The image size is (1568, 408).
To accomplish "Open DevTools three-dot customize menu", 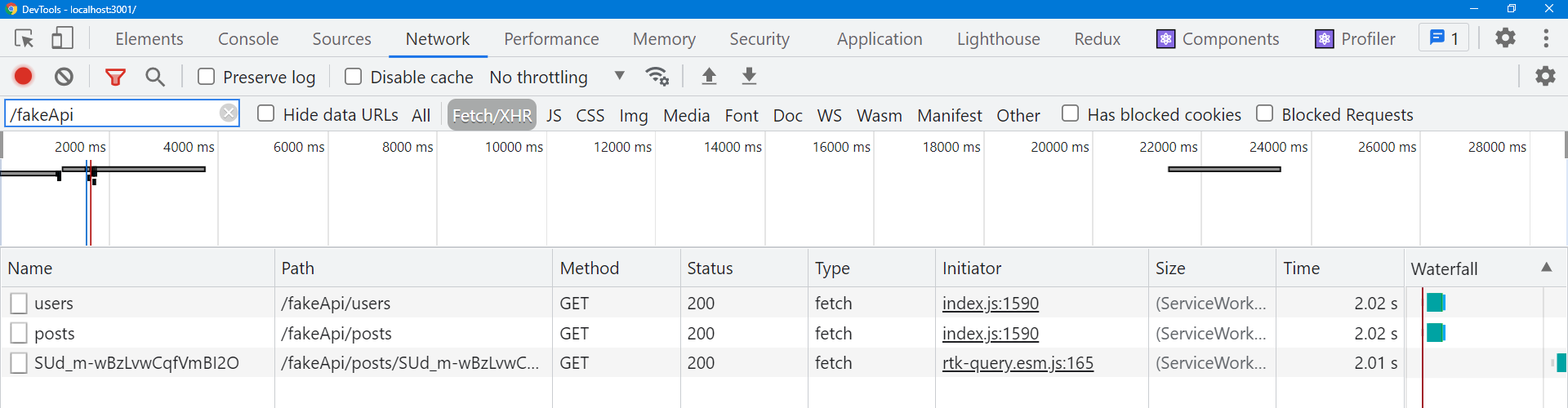I will pos(1546,38).
